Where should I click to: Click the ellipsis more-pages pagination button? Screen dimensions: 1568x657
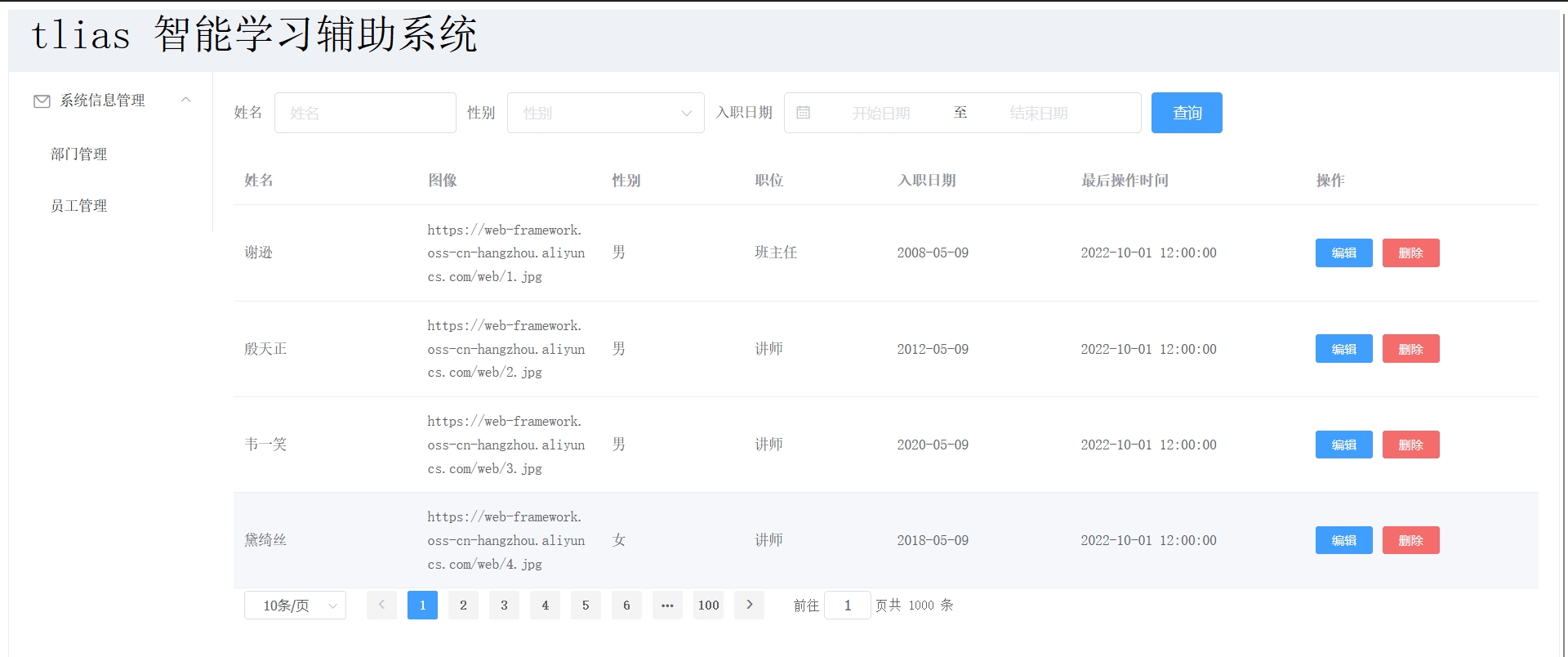pyautogui.click(x=667, y=606)
